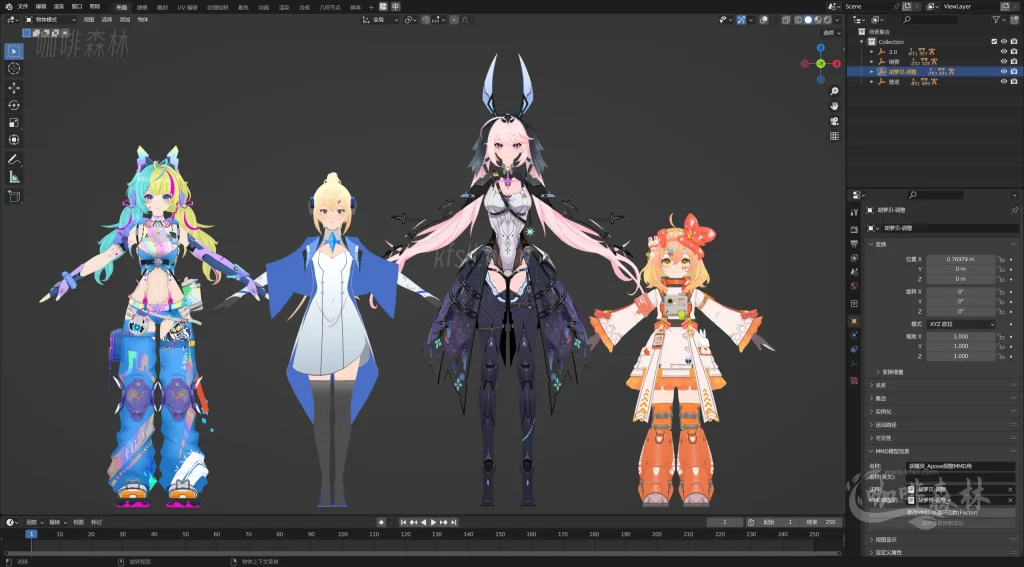Jump to the timeline end frame
The width and height of the screenshot is (1024, 567).
(x=453, y=523)
